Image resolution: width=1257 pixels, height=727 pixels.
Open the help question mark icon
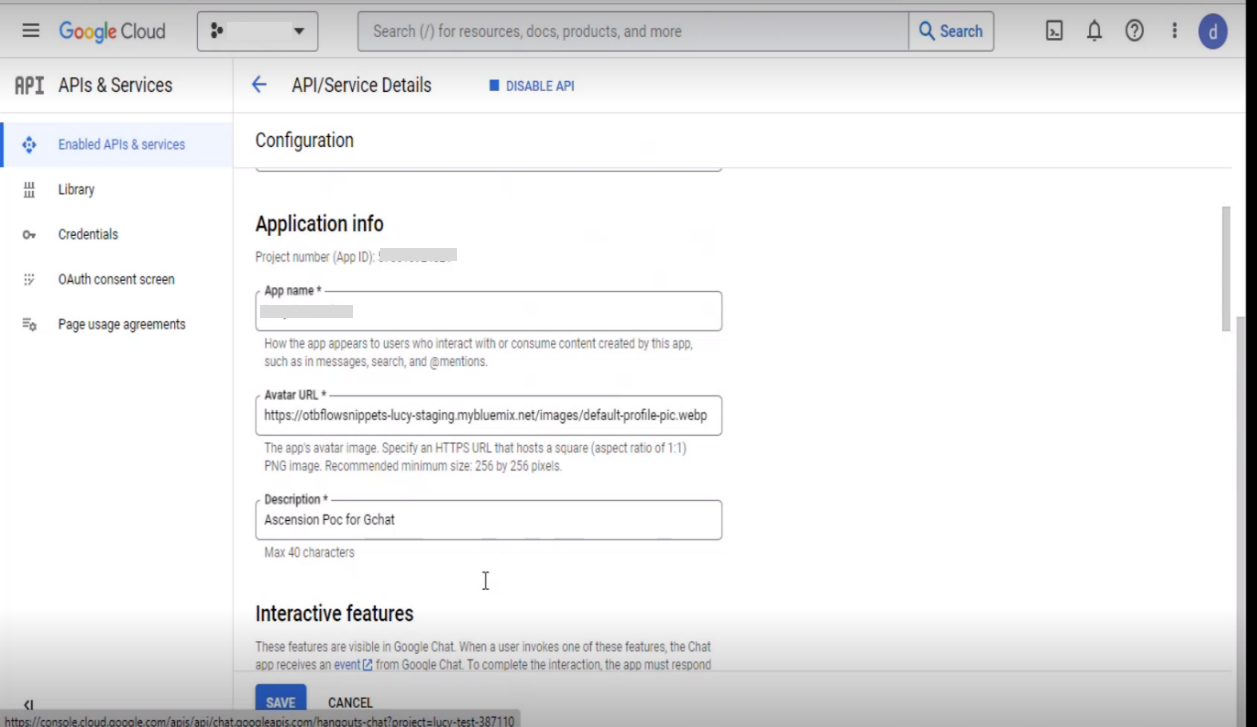click(x=1134, y=31)
